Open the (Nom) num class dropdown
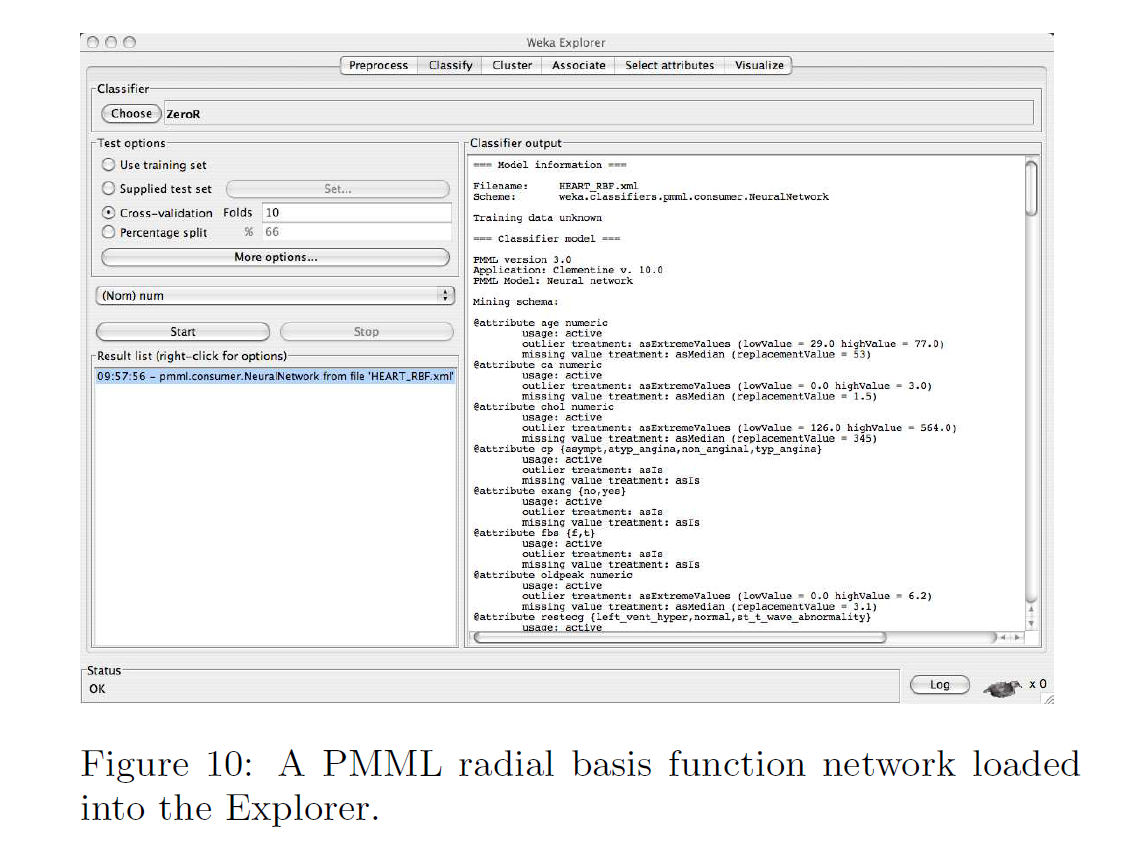Screen dimensions: 1130x846 point(275,295)
